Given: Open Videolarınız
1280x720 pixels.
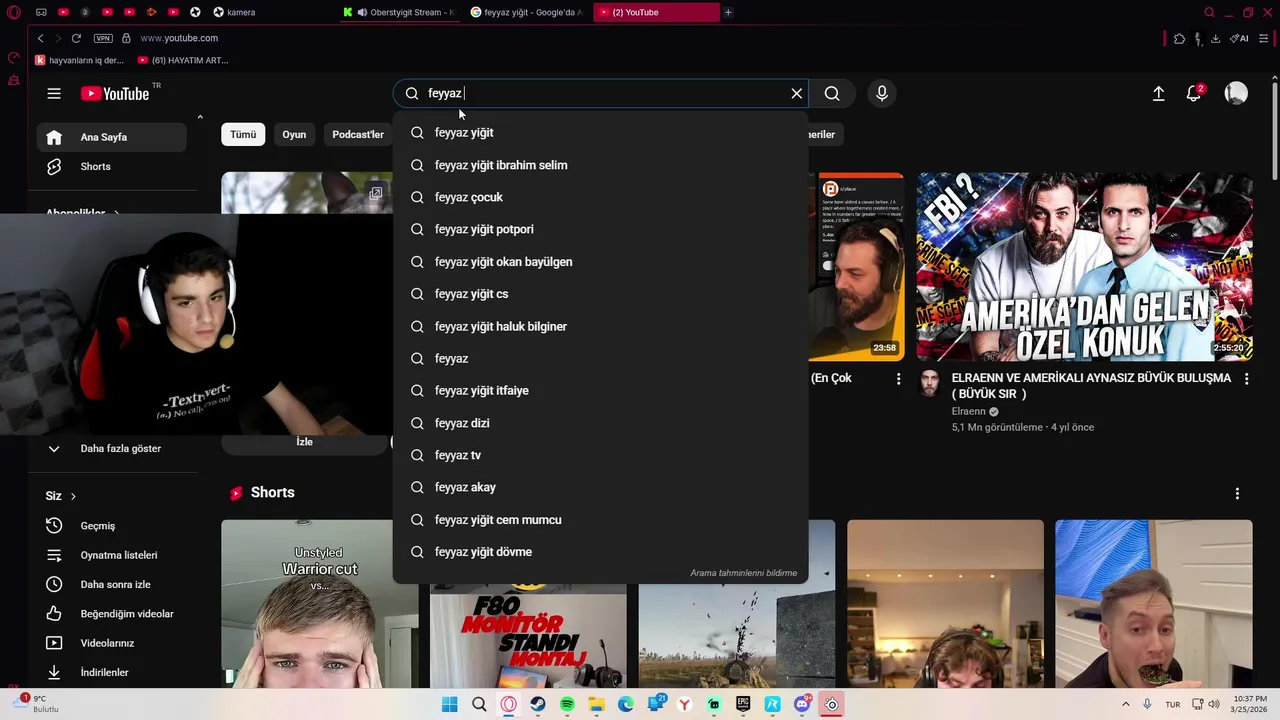Looking at the screenshot, I should [x=112, y=643].
